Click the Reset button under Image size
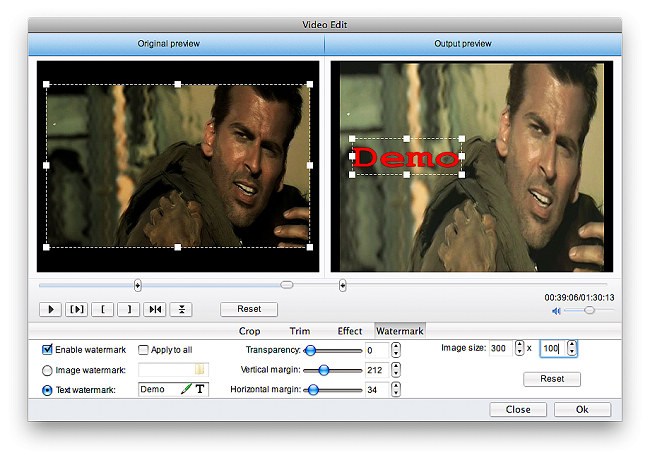This screenshot has height=460, width=650. pyautogui.click(x=552, y=379)
